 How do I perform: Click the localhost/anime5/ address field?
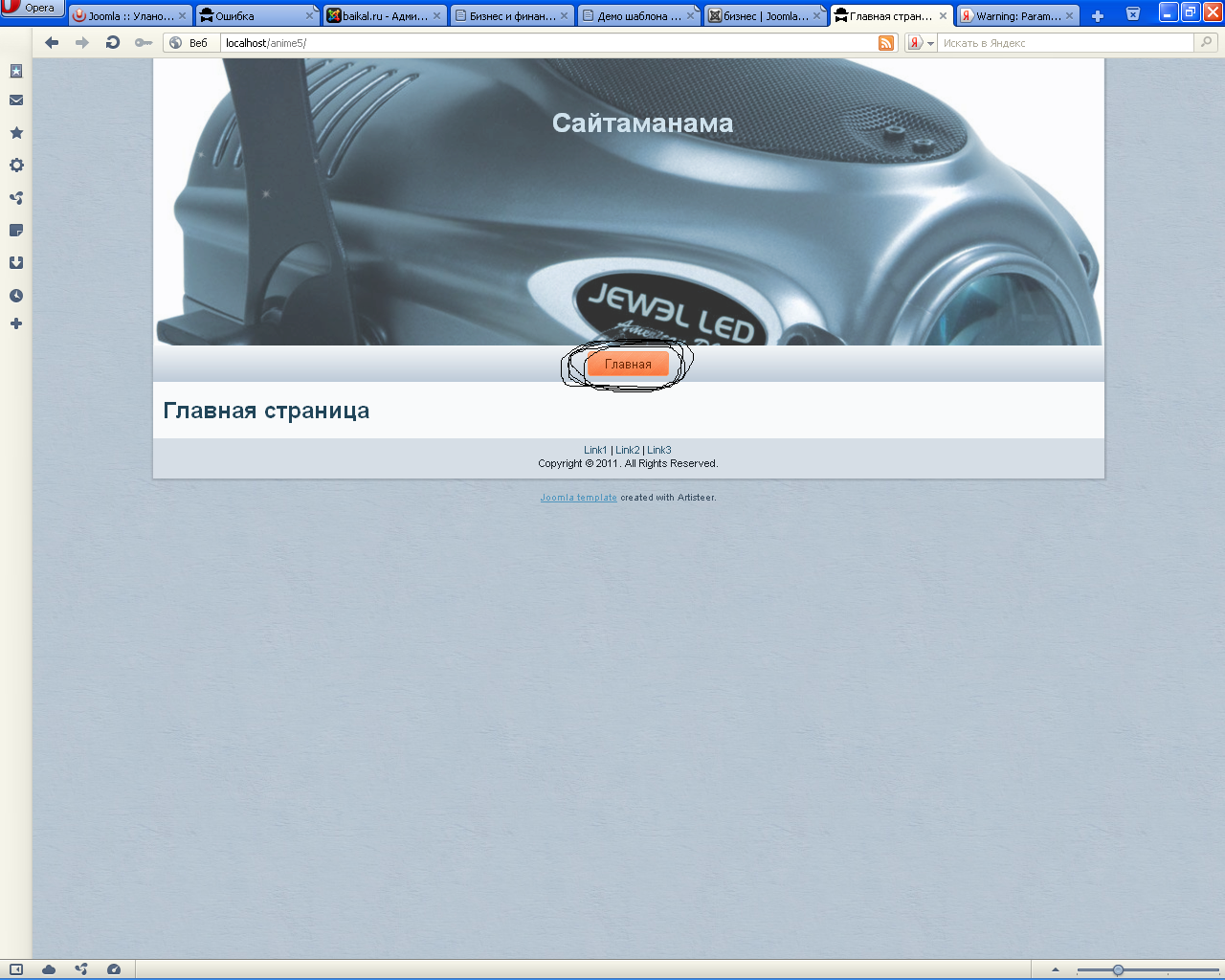click(549, 43)
